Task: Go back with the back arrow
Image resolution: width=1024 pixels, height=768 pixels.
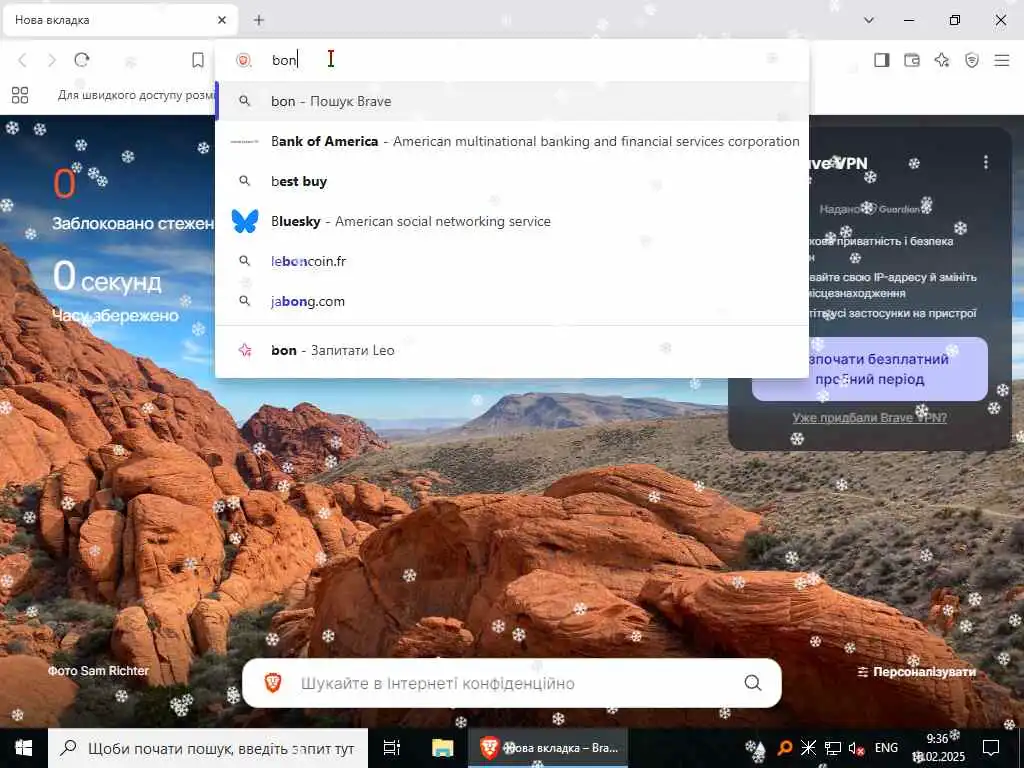Action: coord(22,60)
